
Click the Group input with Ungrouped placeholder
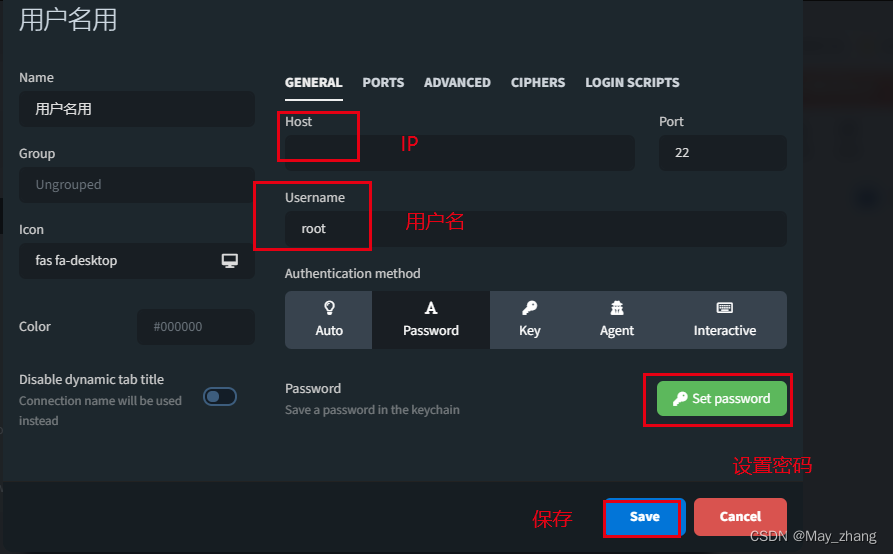coord(137,184)
